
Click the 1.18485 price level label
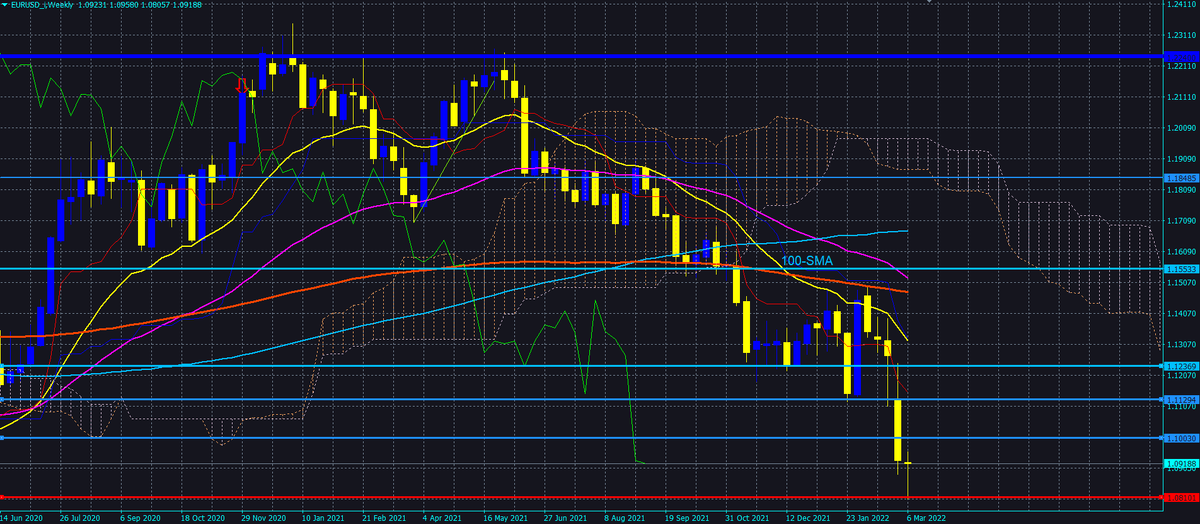(1181, 178)
